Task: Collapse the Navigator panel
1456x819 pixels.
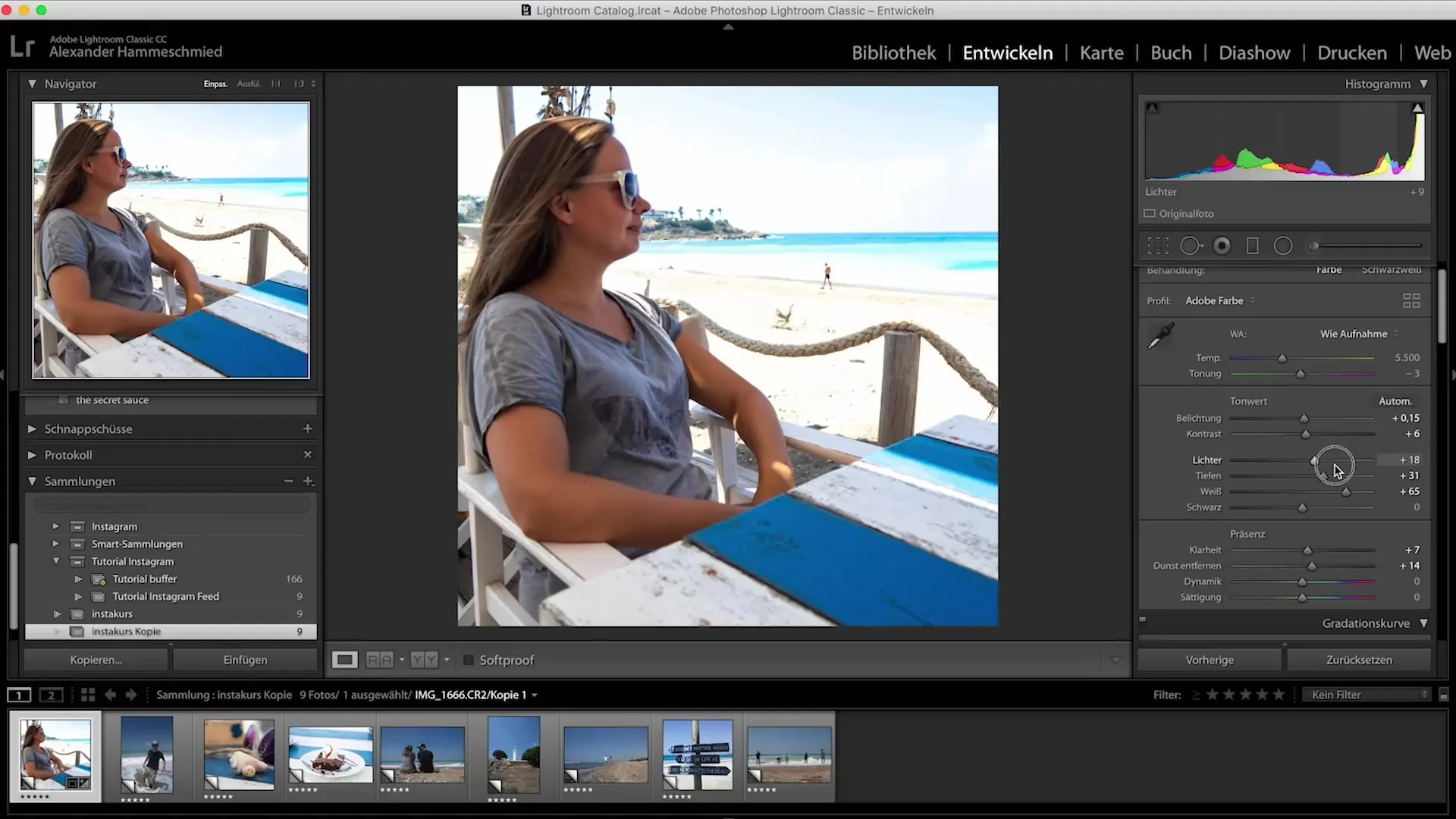Action: [32, 84]
